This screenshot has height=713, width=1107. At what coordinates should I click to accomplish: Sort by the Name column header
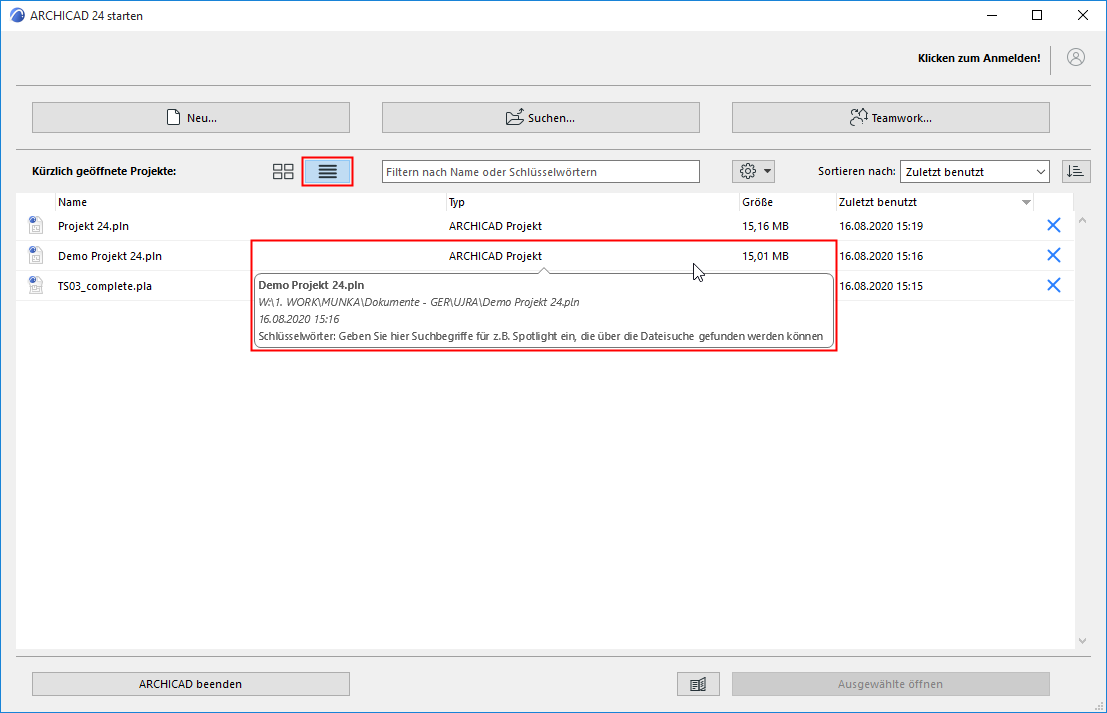coord(251,202)
